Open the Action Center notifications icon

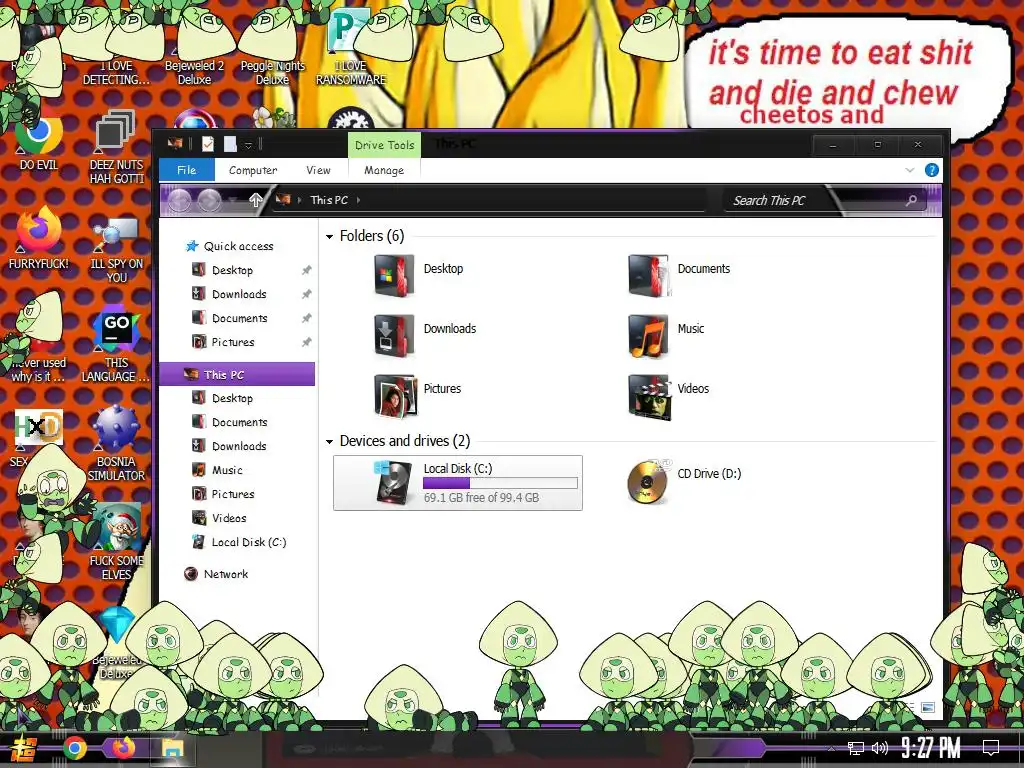[x=991, y=748]
